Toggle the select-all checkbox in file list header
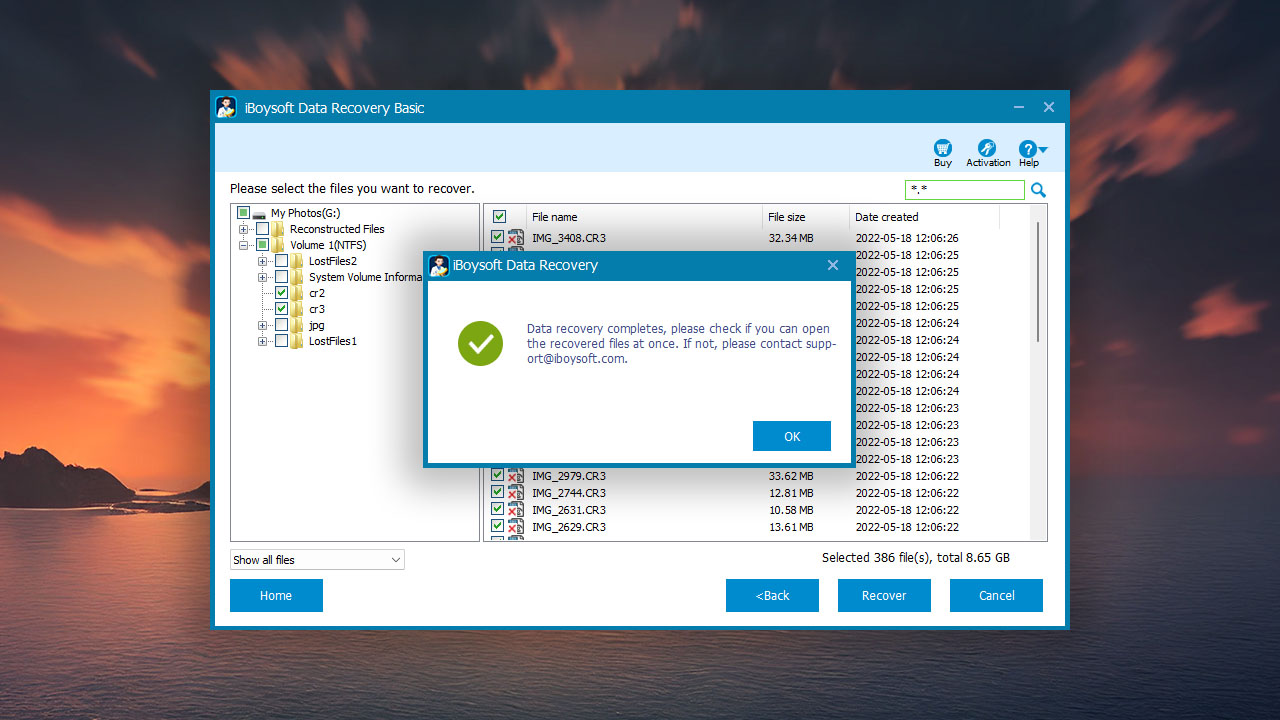 tap(500, 217)
